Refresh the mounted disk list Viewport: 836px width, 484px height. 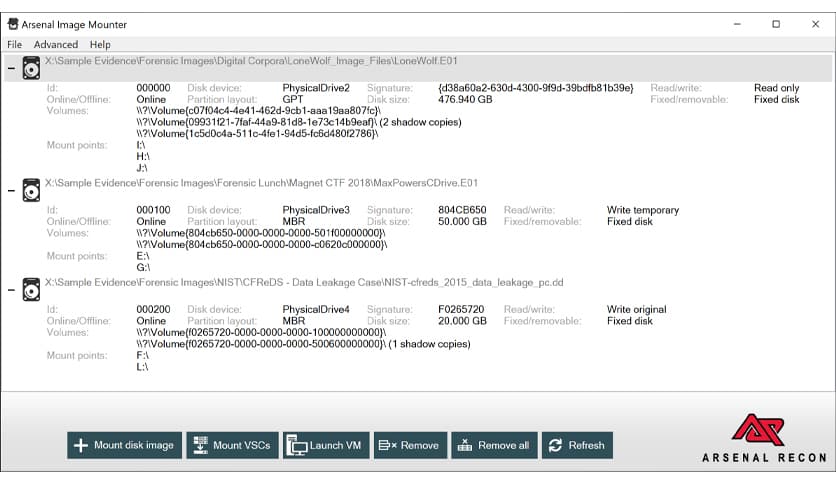pyautogui.click(x=577, y=445)
